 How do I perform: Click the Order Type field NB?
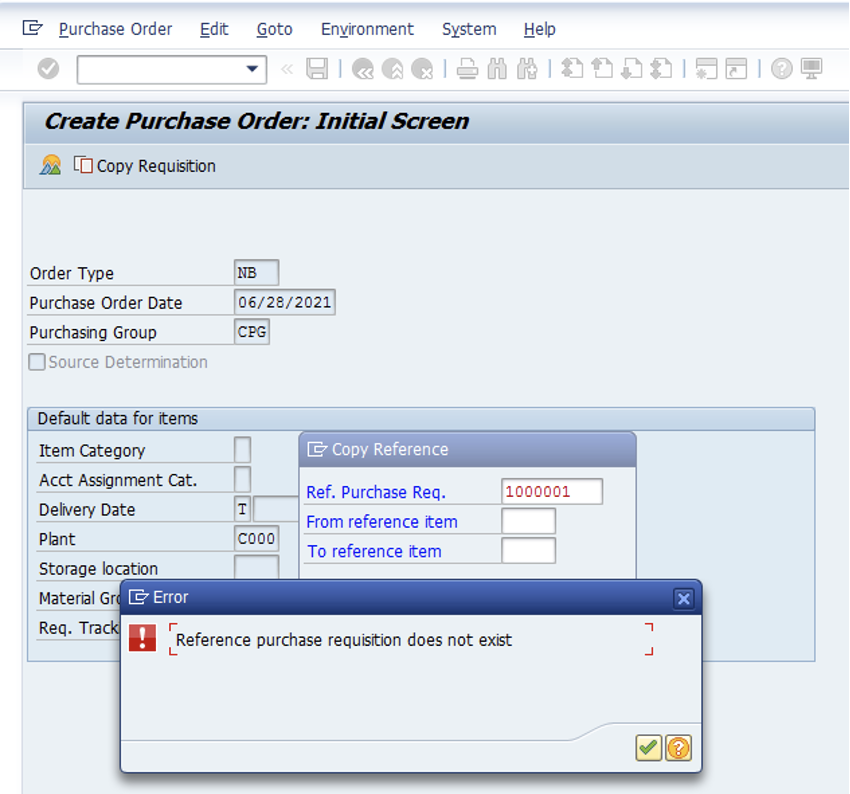click(256, 273)
